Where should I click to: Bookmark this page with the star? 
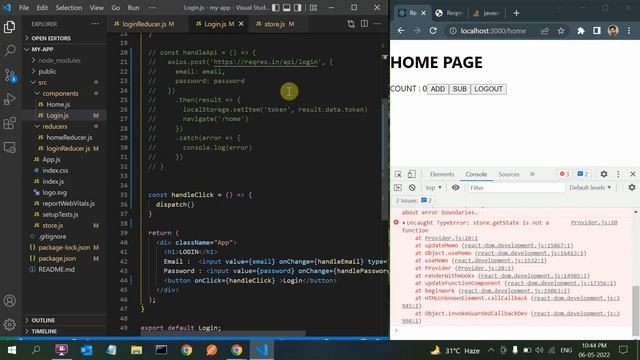[561, 31]
